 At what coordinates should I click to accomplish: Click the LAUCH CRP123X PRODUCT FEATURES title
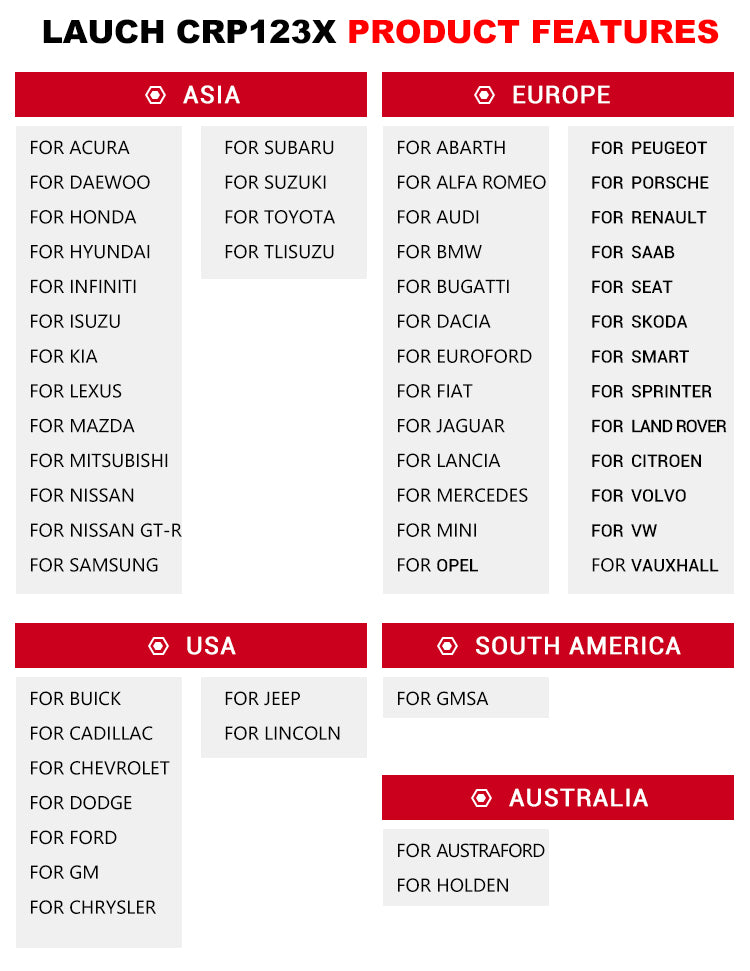(380, 32)
